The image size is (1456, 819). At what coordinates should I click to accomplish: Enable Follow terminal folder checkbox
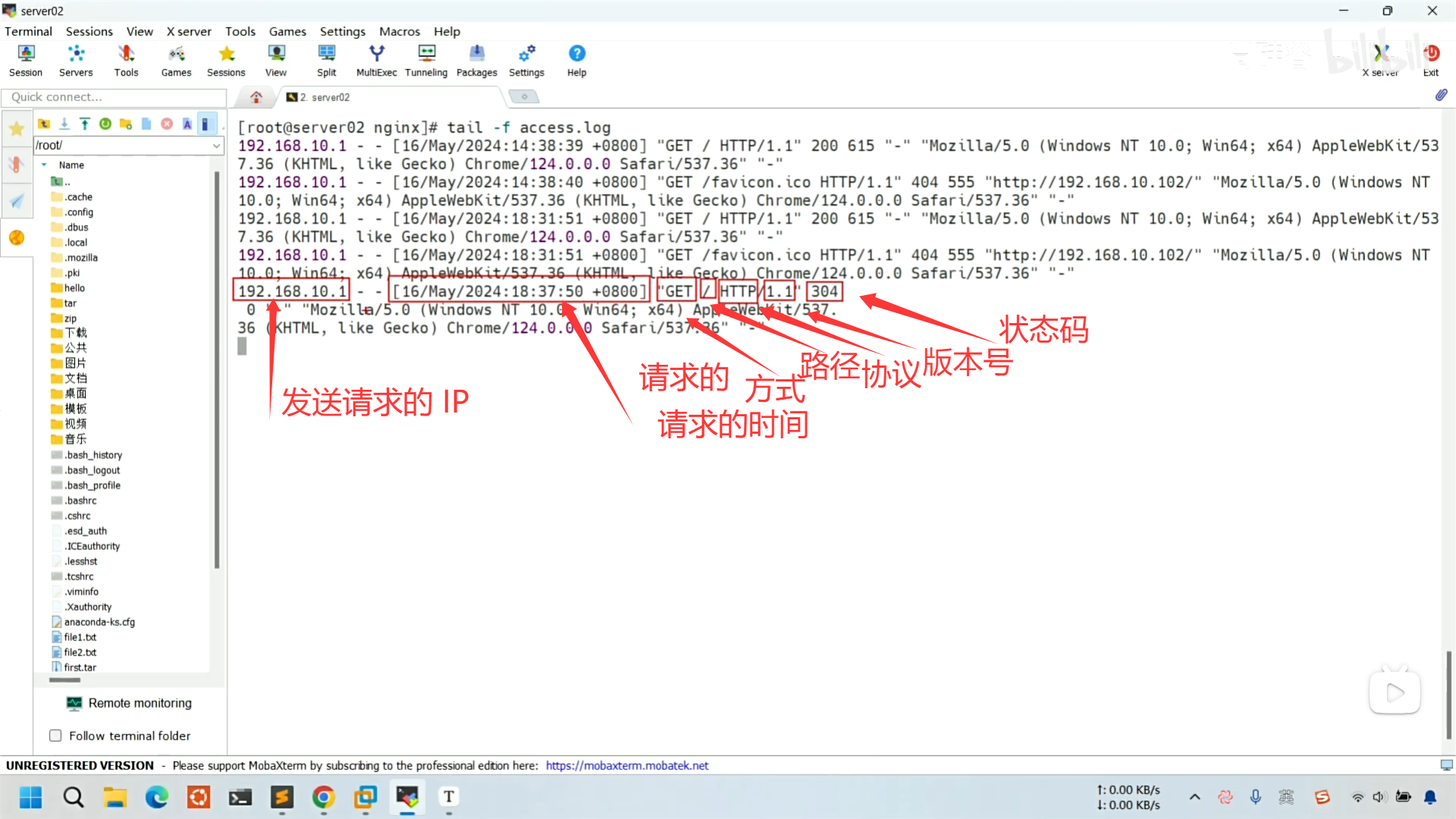coord(55,736)
